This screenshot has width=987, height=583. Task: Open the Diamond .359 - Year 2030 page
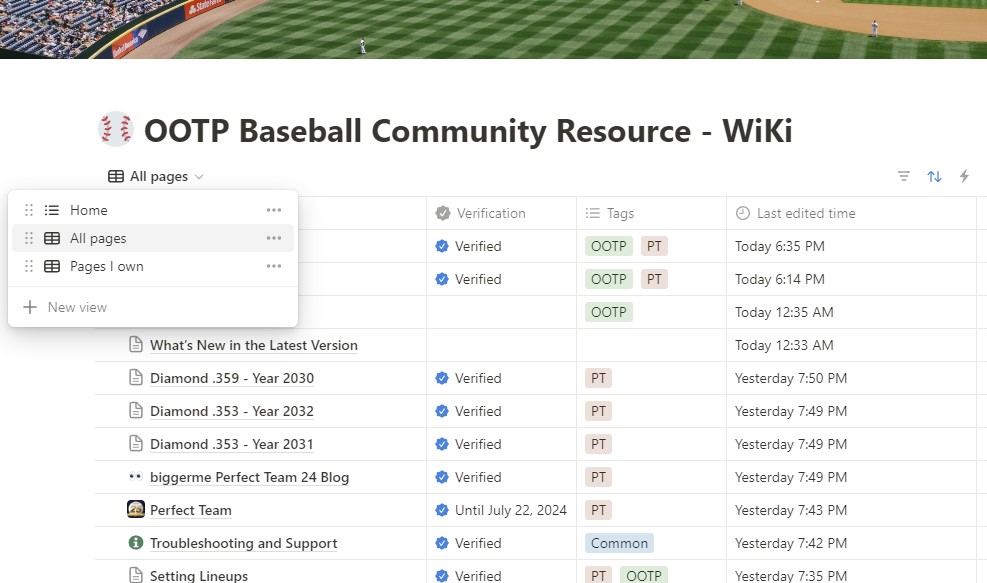pos(232,378)
